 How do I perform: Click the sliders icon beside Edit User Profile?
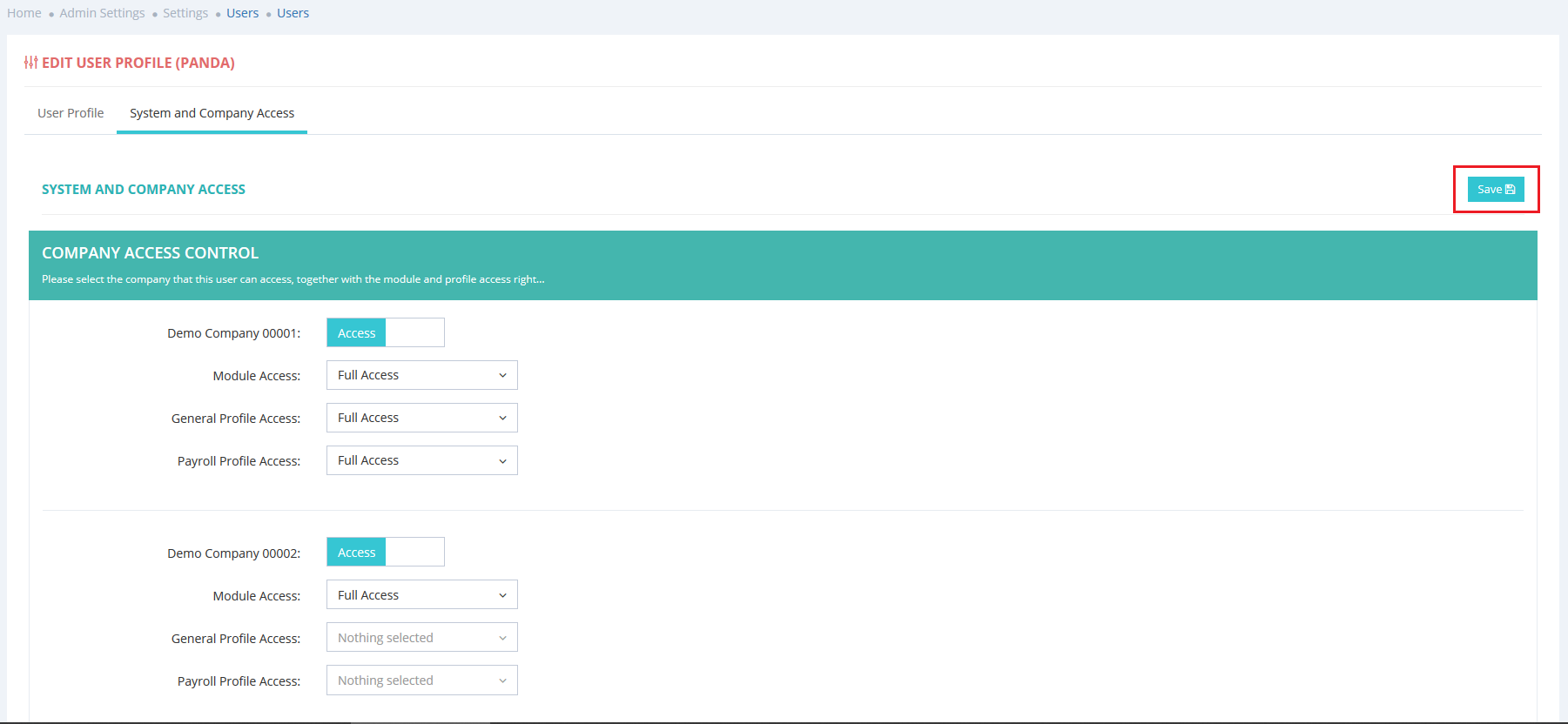[x=30, y=63]
